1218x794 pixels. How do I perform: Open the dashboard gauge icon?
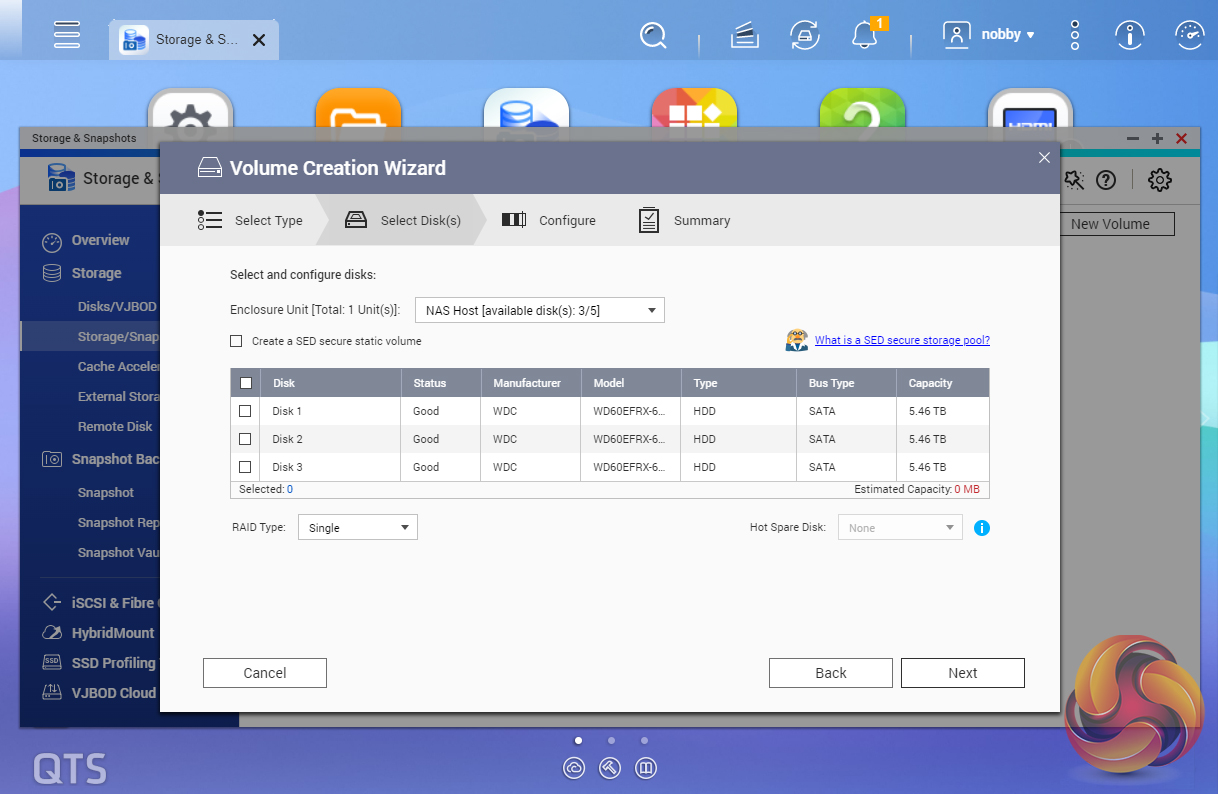pos(1189,36)
